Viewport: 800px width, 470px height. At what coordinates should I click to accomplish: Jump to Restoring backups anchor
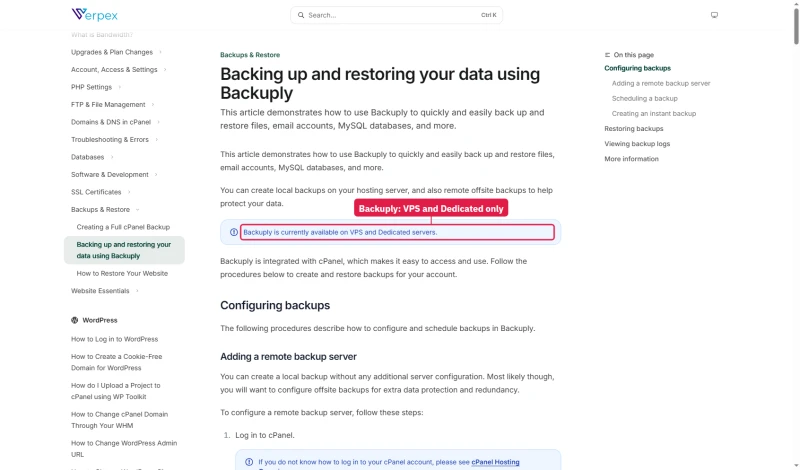[634, 129]
